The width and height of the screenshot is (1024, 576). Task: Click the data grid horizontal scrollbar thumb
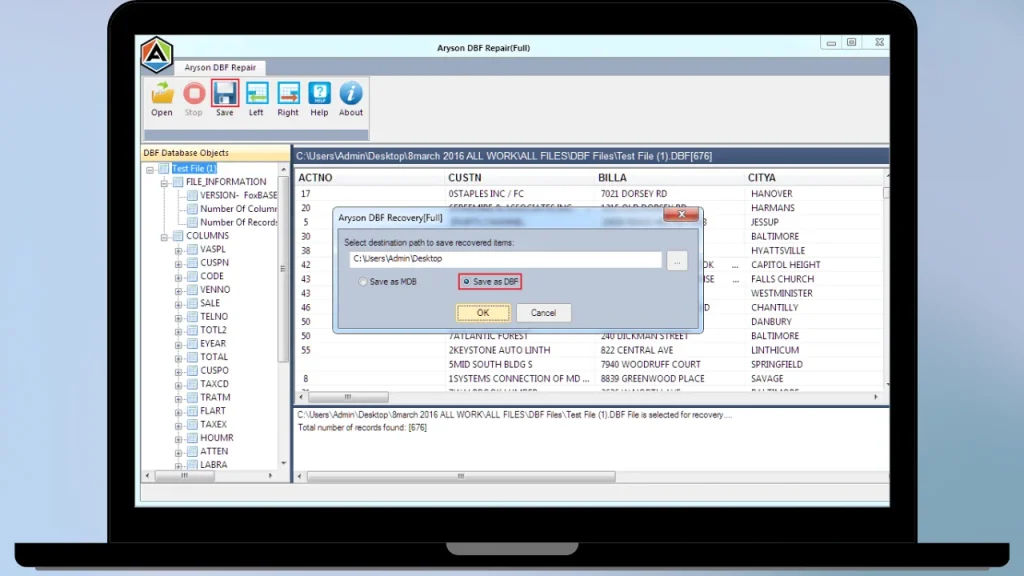pos(348,397)
